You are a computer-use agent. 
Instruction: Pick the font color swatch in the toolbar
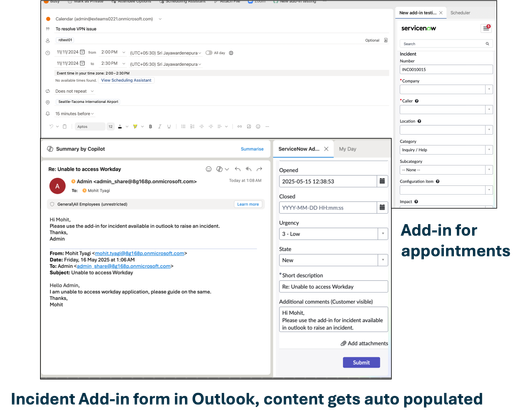point(120,127)
